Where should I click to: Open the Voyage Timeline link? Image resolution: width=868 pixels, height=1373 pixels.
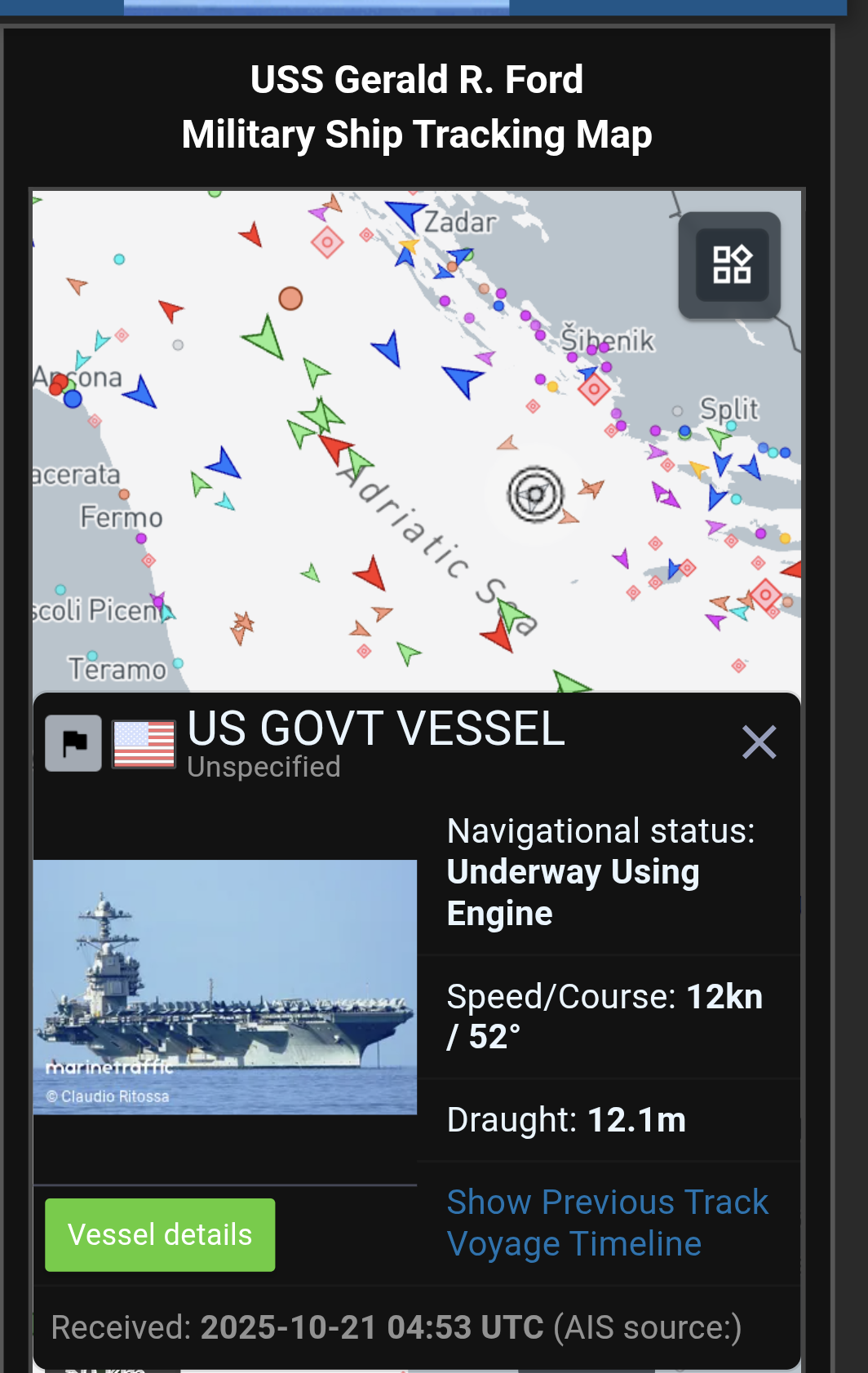[x=574, y=1244]
